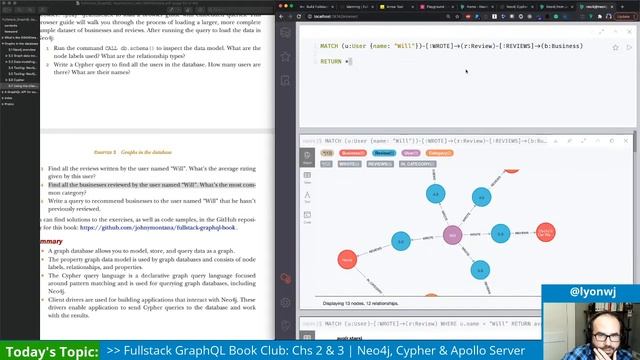Select the Category node label badge
Screen dimensions: 640x360
(440, 153)
